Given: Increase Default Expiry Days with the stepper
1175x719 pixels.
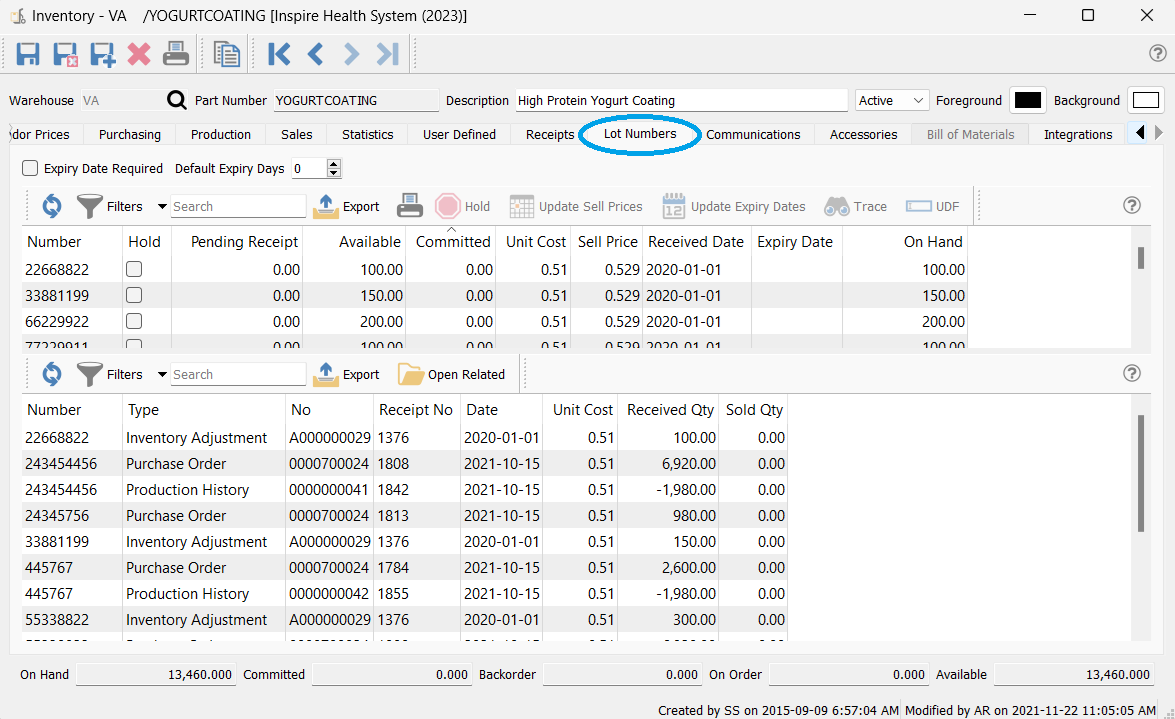Looking at the screenshot, I should tap(334, 163).
